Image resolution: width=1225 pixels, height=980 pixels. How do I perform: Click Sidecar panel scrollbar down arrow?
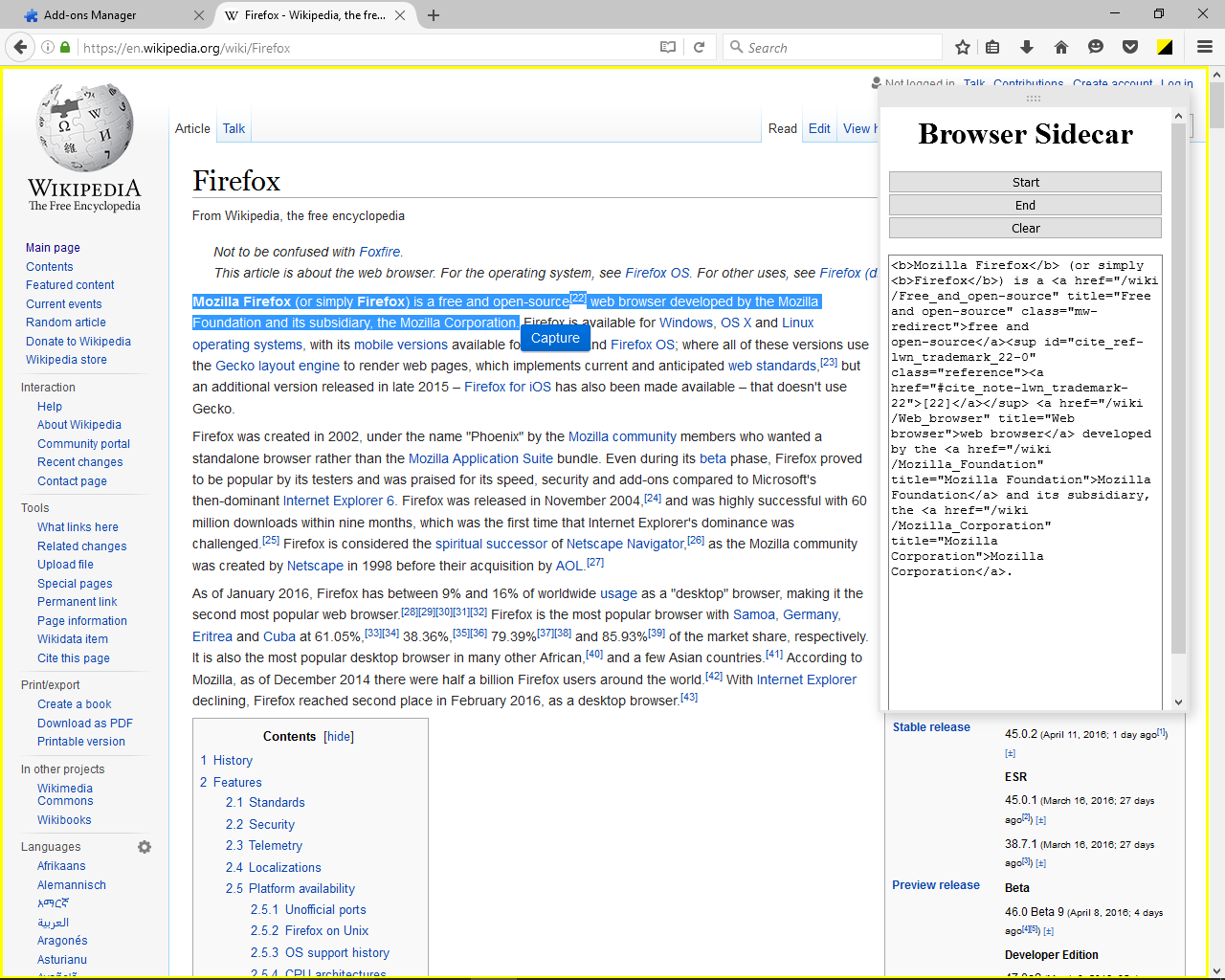pos(1178,702)
